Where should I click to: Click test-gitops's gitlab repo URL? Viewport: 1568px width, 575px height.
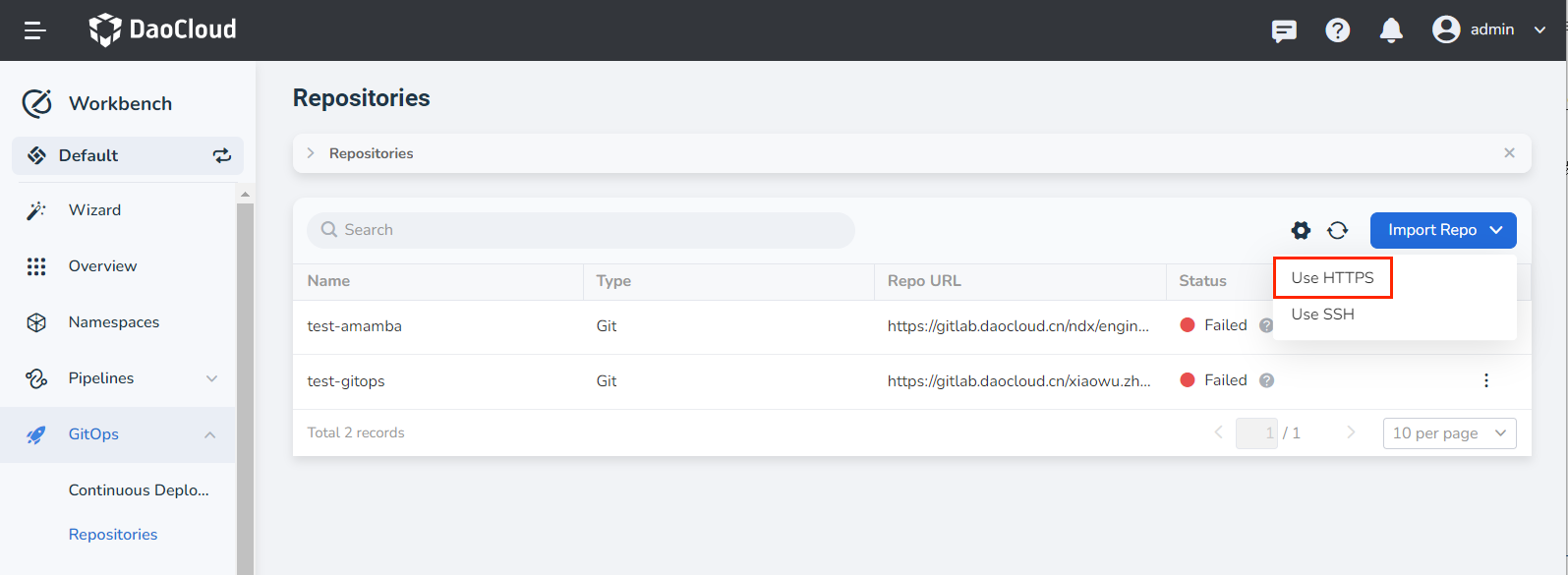(1019, 381)
